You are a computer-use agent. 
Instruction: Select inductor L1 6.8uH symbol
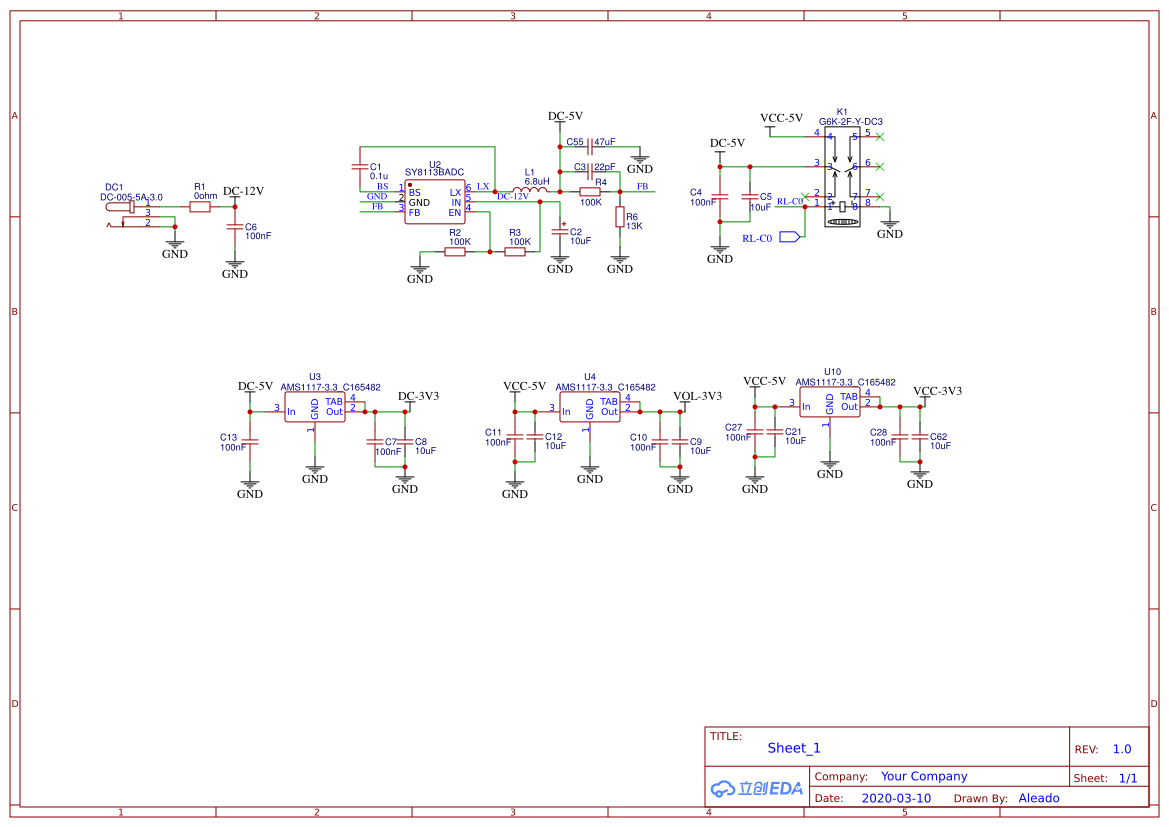[530, 190]
